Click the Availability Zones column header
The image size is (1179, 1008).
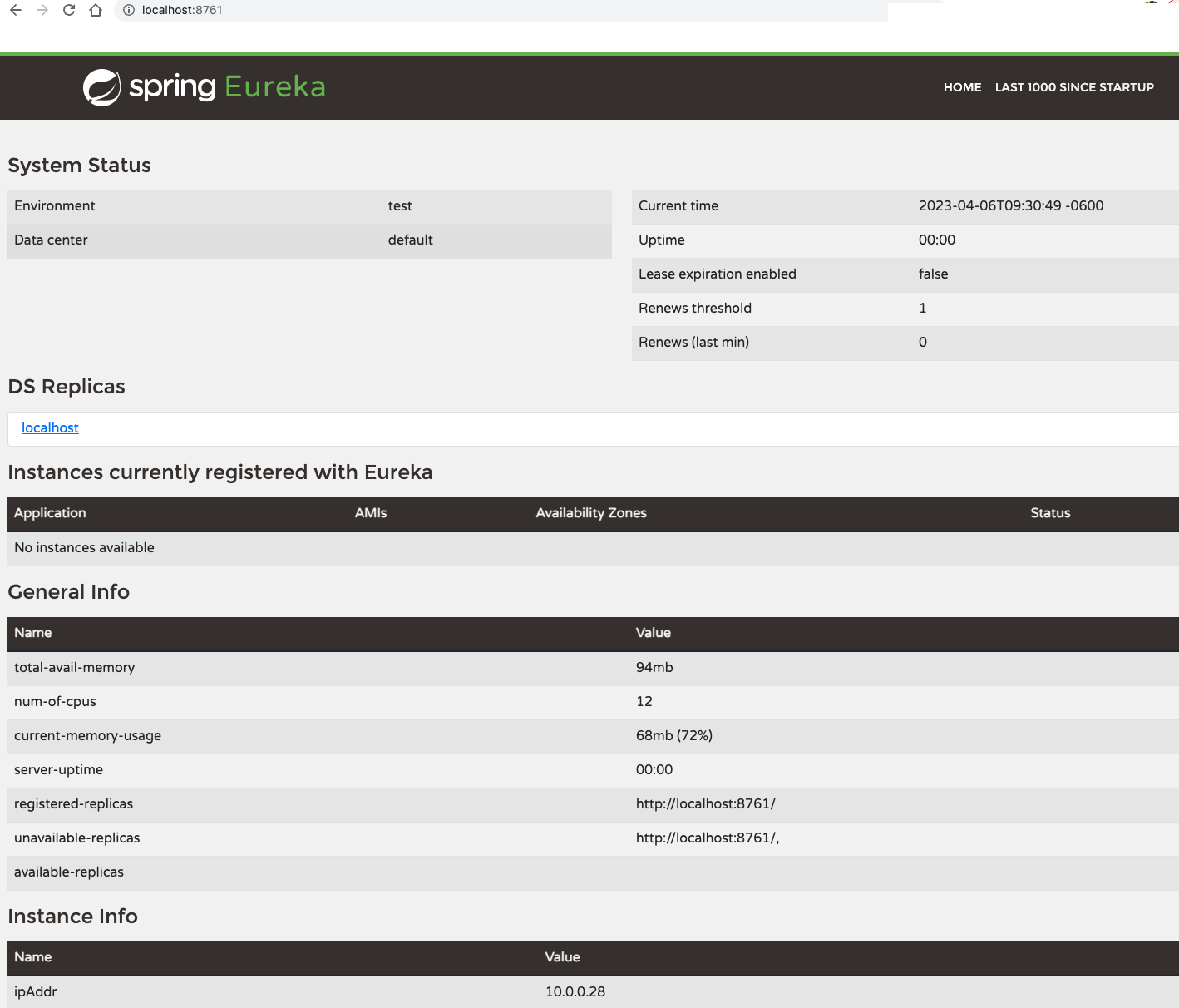(x=591, y=513)
